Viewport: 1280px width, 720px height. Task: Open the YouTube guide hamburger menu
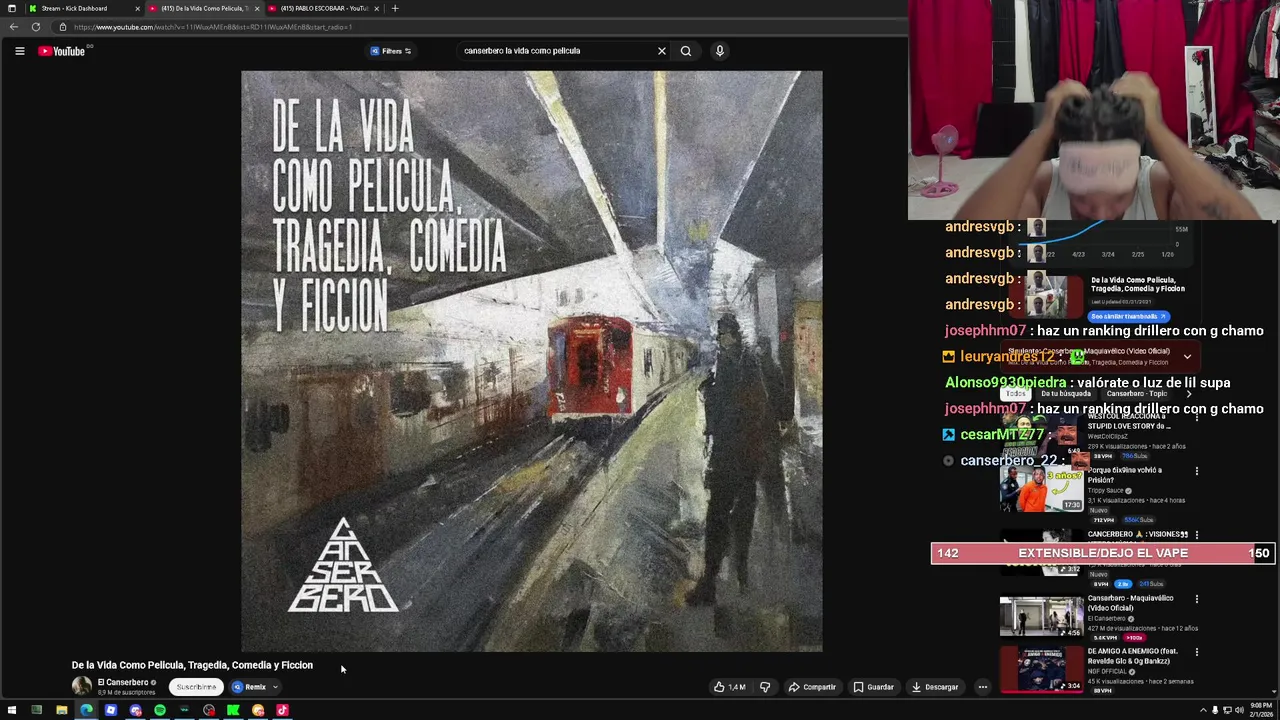(x=19, y=51)
